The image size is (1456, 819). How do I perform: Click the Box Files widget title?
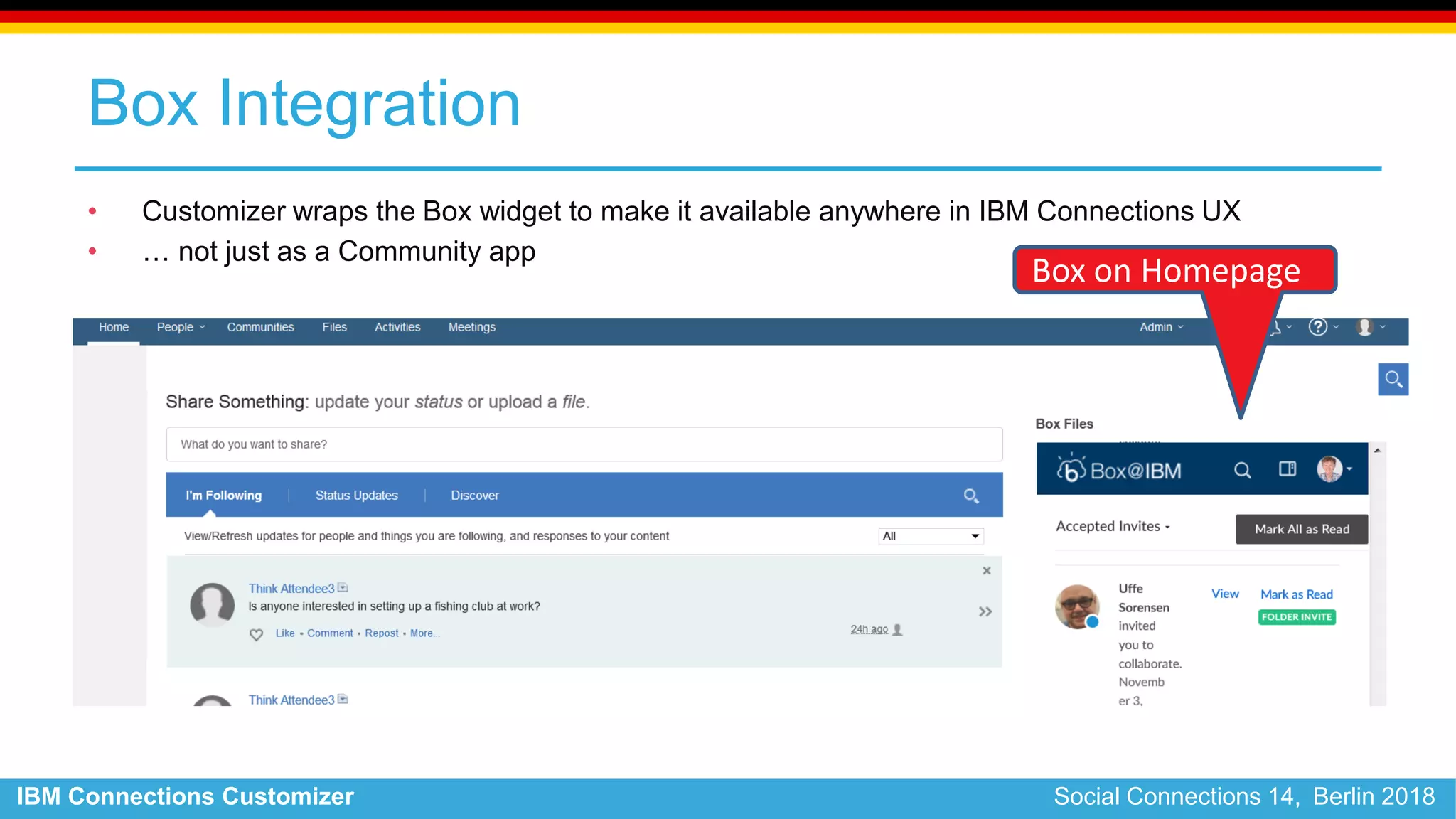(x=1064, y=424)
